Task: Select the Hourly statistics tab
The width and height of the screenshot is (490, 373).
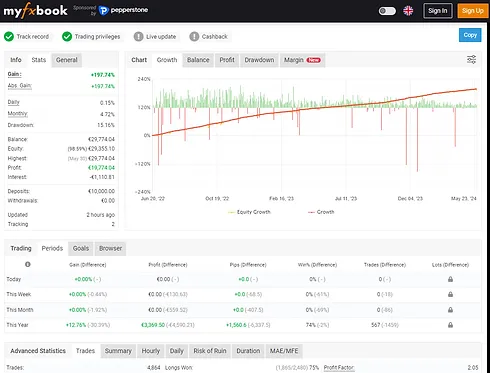Action: (151, 351)
